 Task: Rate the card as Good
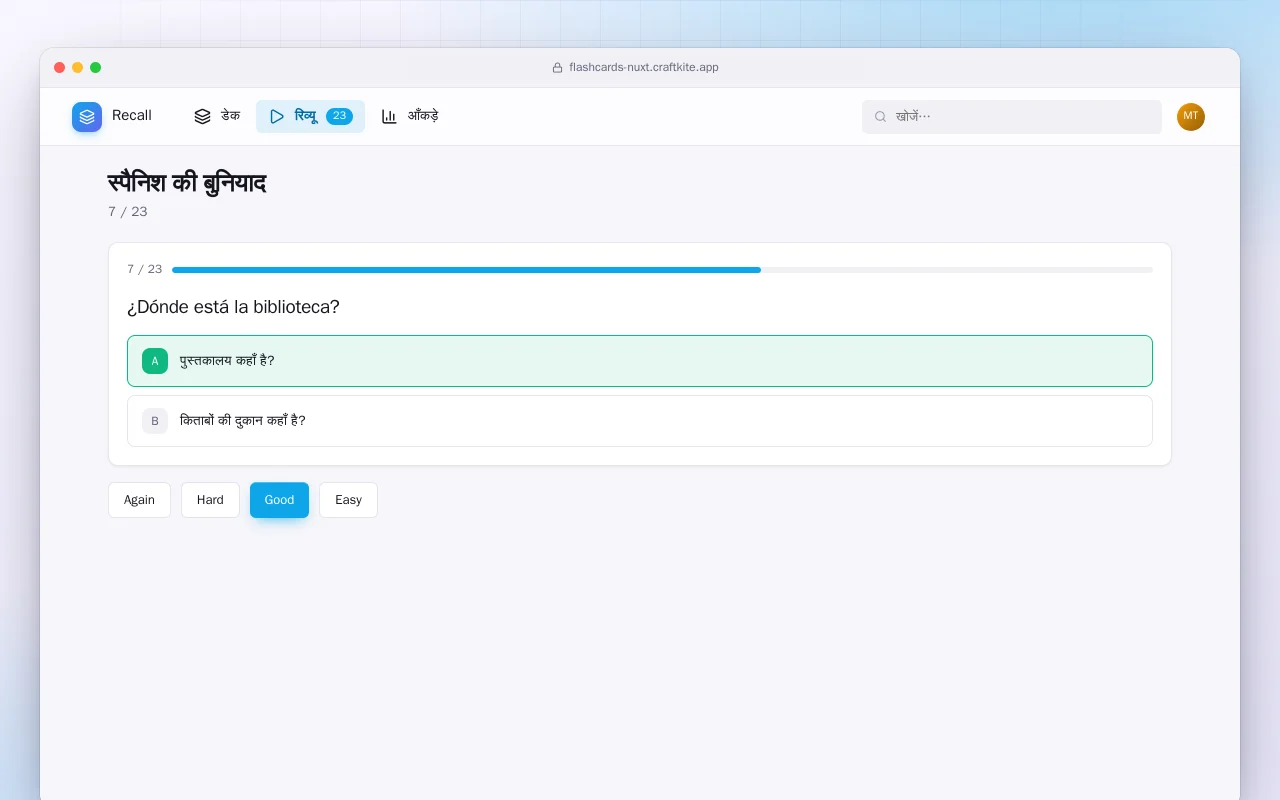click(279, 500)
